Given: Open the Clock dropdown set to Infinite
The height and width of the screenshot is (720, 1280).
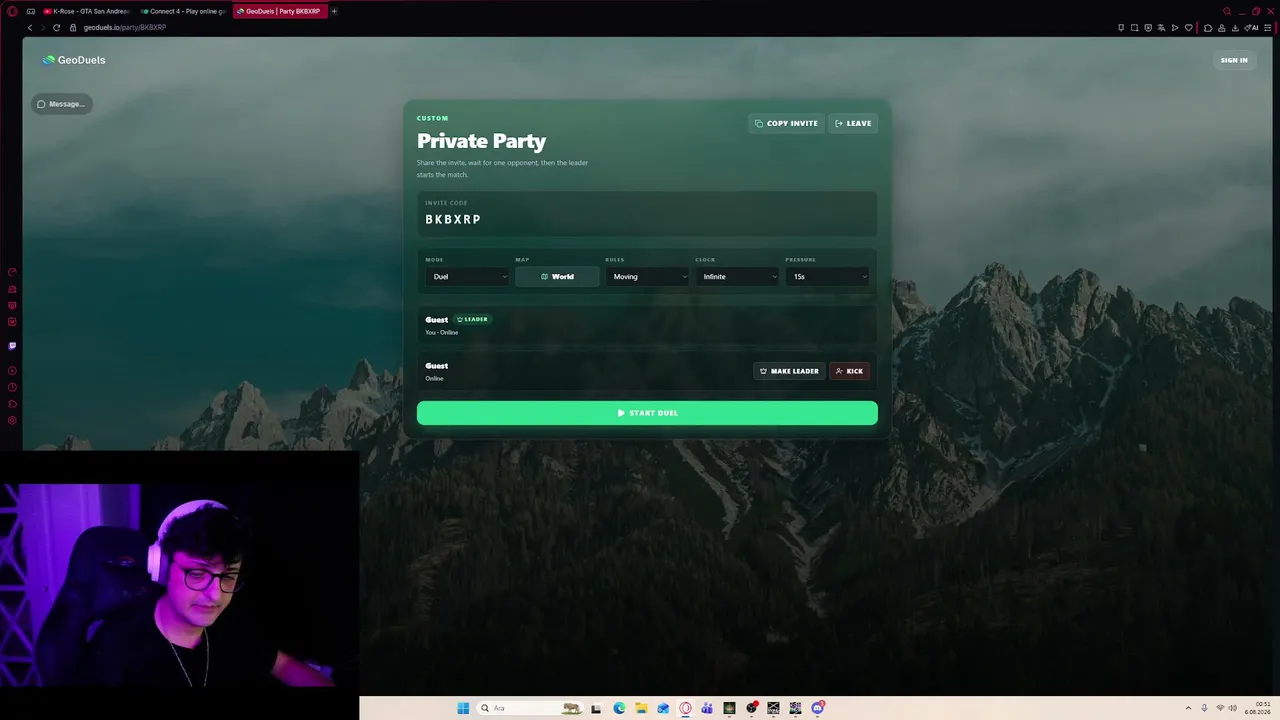Looking at the screenshot, I should pos(738,277).
